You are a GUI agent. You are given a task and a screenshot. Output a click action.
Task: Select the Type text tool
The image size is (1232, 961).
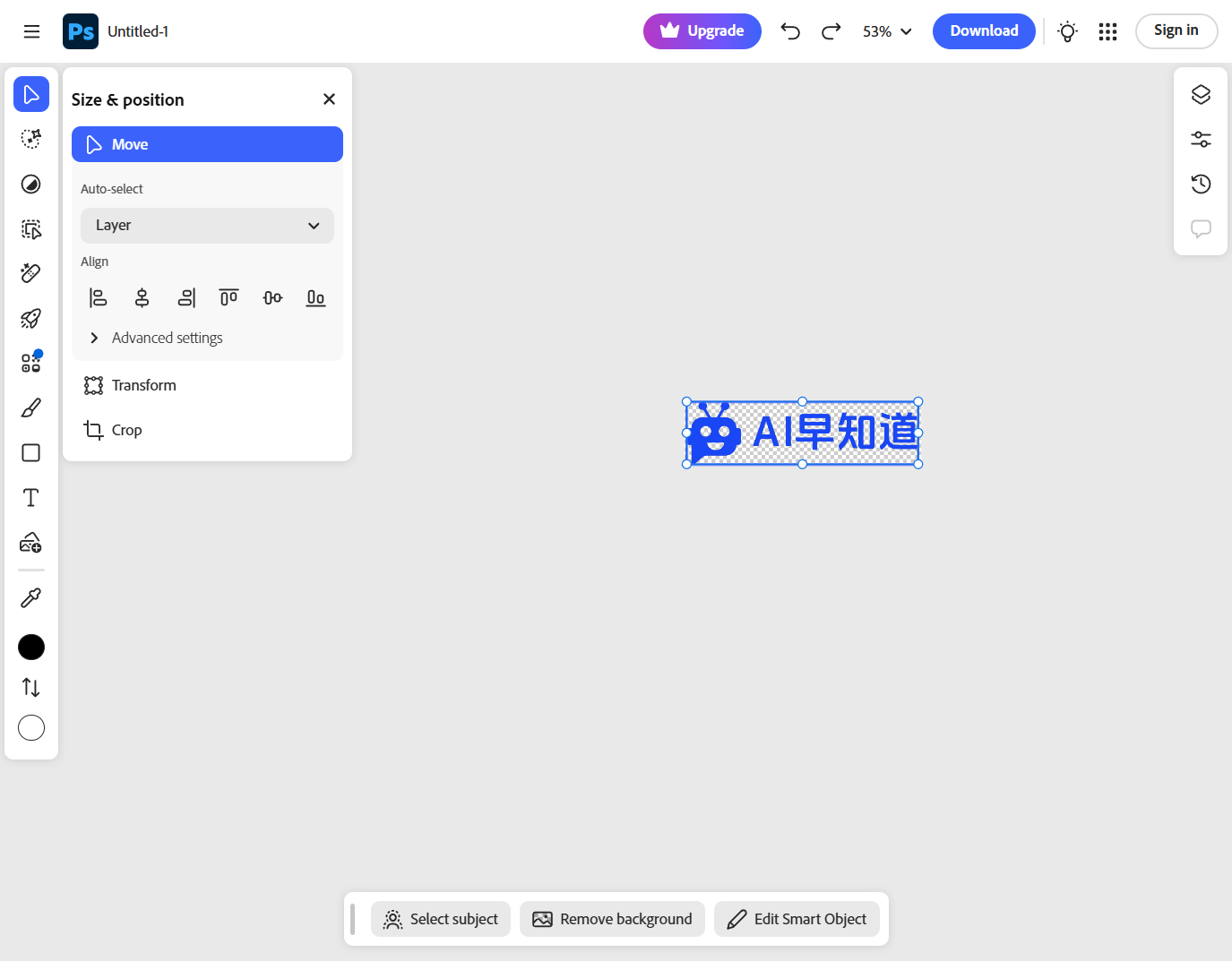31,498
